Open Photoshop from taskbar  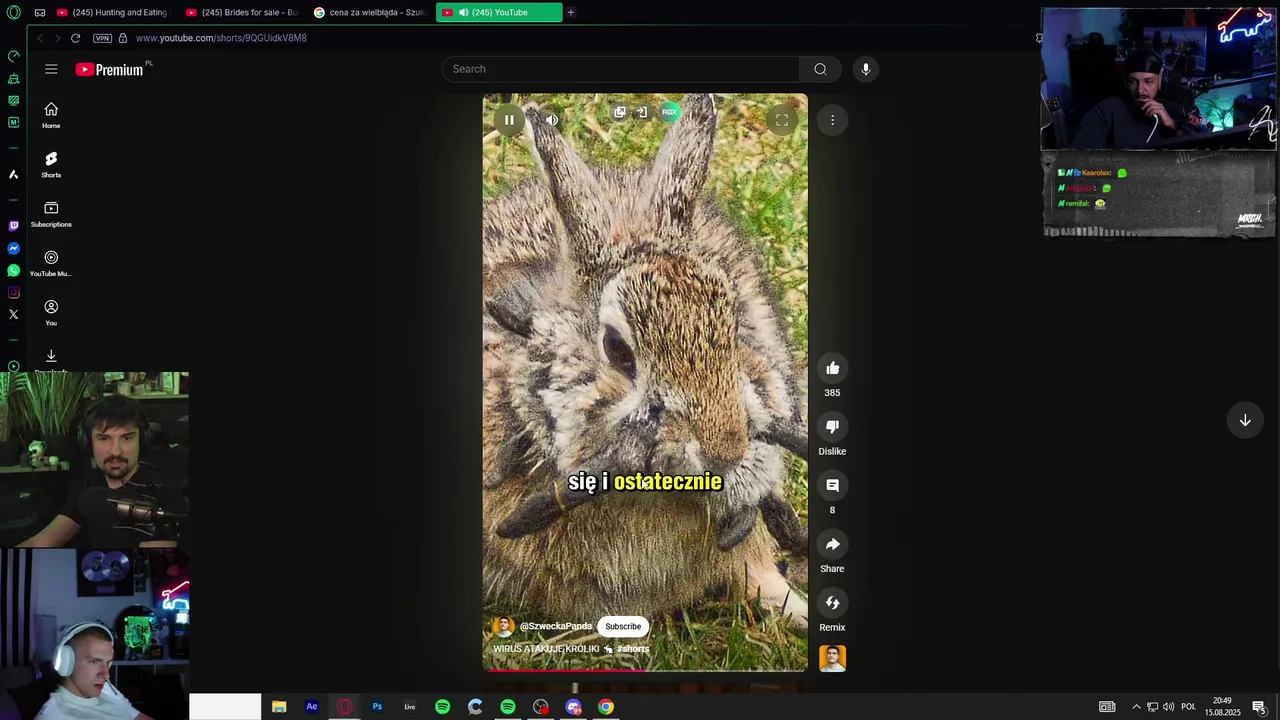[377, 707]
